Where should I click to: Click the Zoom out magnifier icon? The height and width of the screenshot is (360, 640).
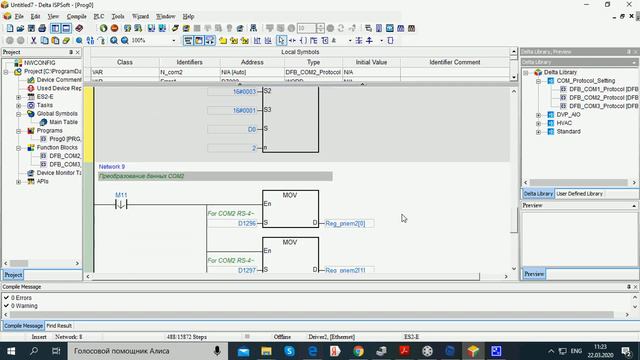(x=124, y=40)
